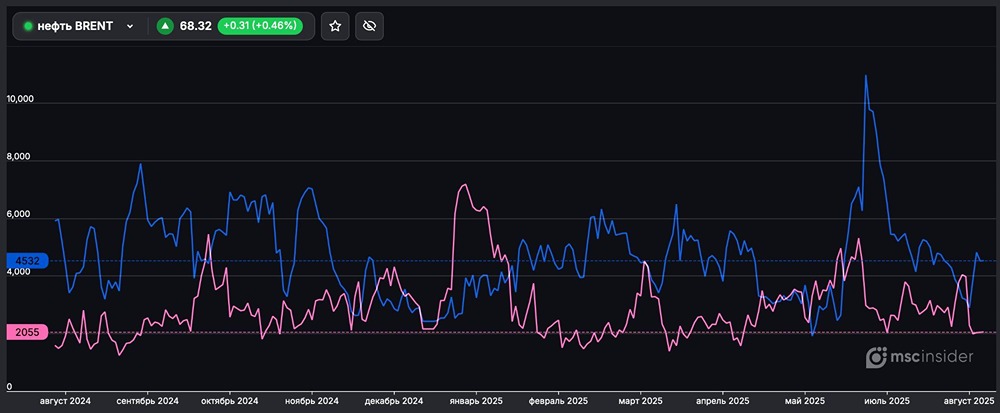
Task: Click the chevron next to нефть BRENT
Action: click(130, 26)
